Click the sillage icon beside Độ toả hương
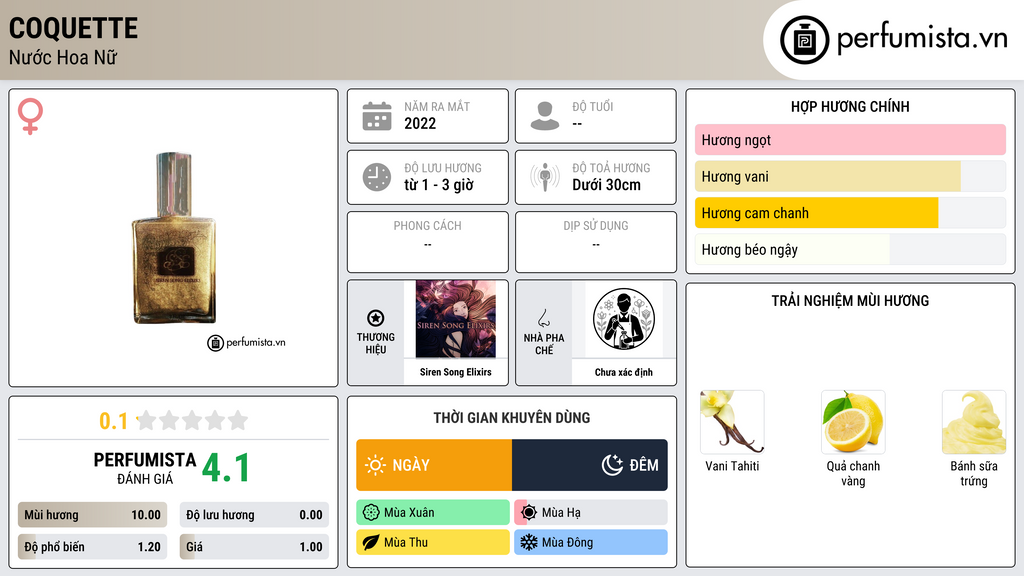The height and width of the screenshot is (576, 1024). click(x=545, y=177)
